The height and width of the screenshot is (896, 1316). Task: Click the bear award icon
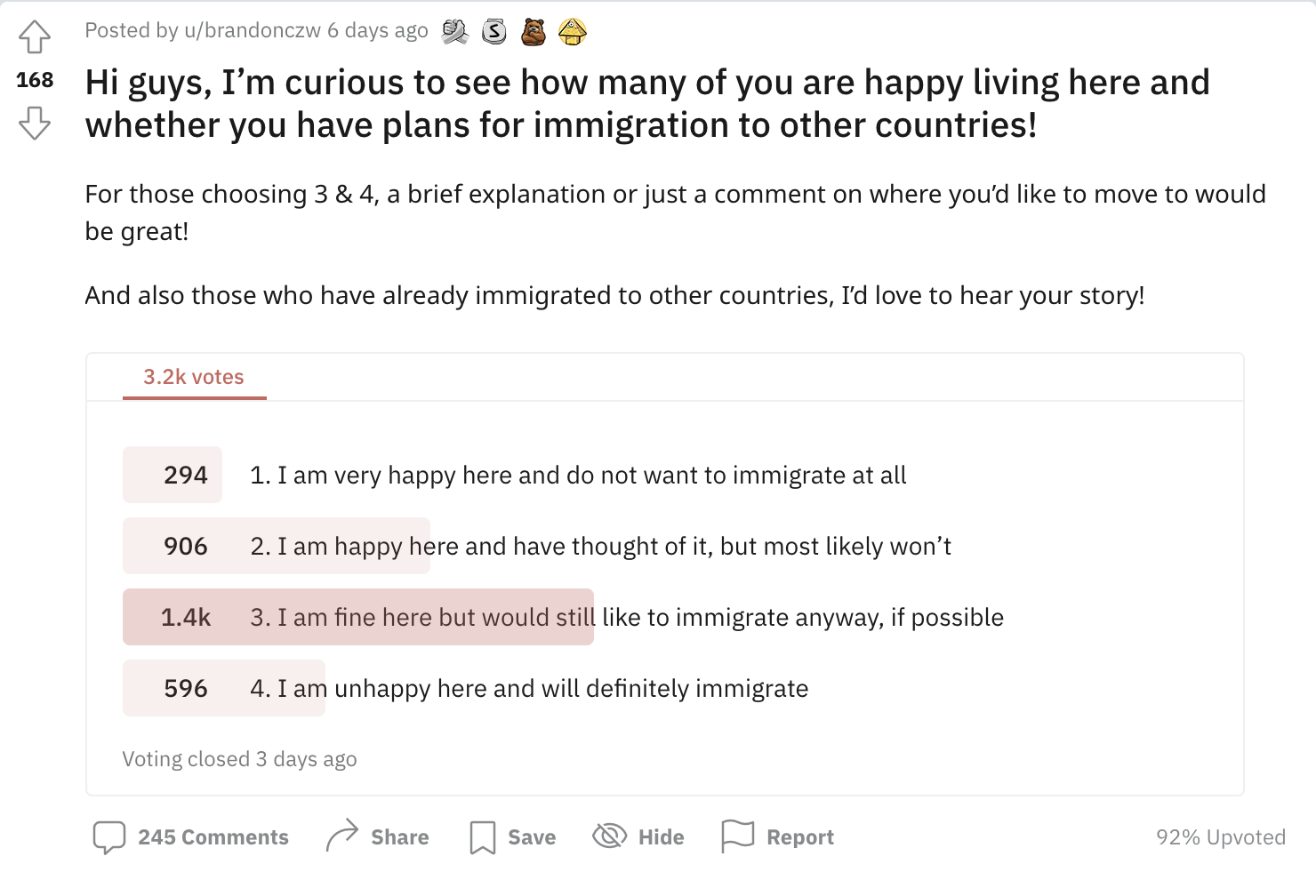point(534,32)
